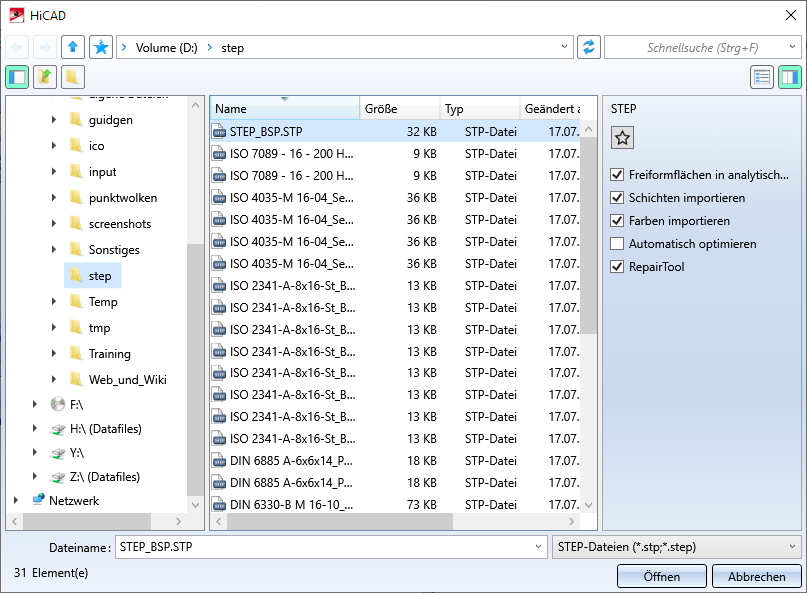This screenshot has width=807, height=593.
Task: Switch to details list view icon
Action: 762,77
